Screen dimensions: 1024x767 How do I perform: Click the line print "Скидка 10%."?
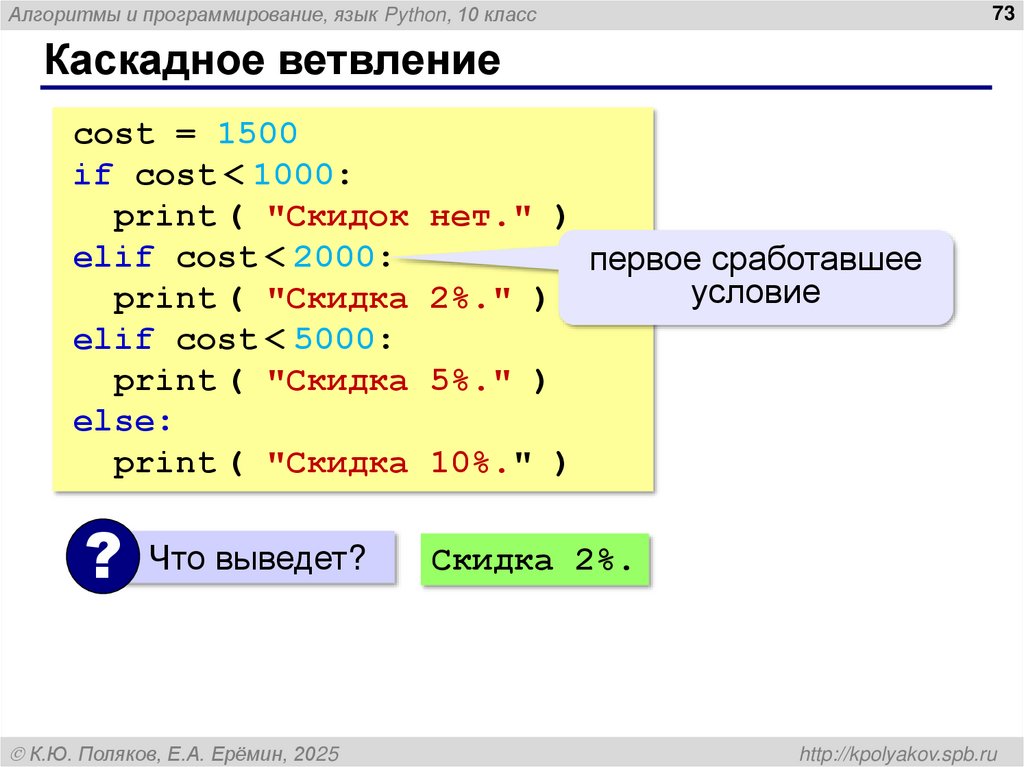[x=340, y=462]
